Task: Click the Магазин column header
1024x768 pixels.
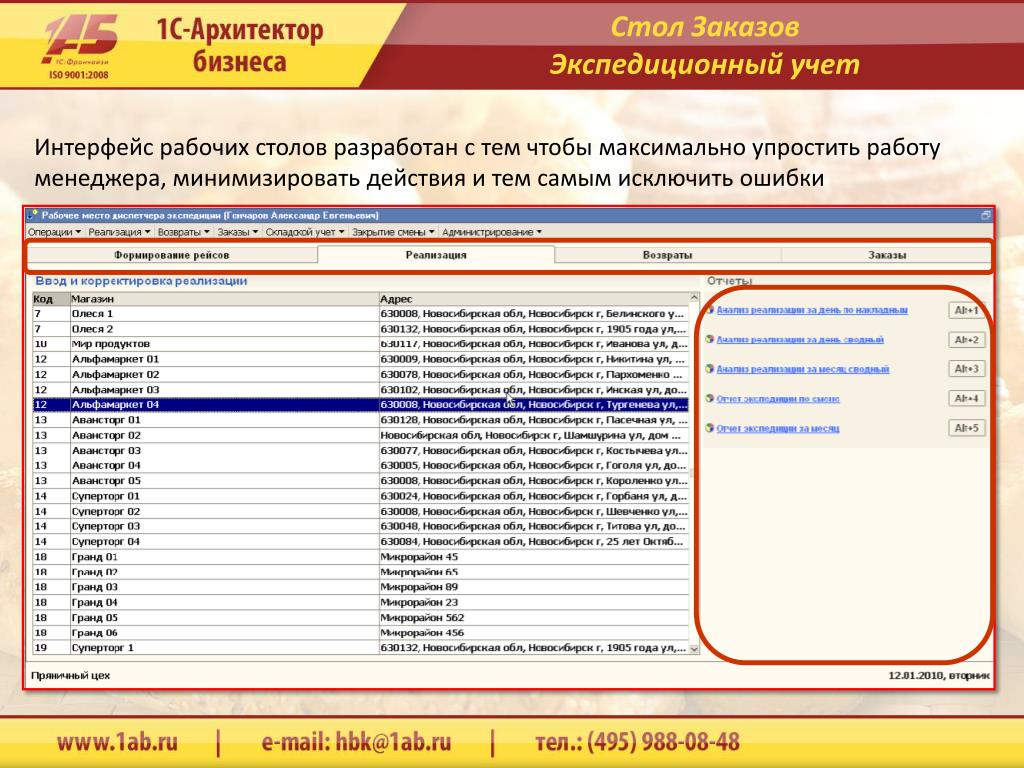Action: [224, 298]
